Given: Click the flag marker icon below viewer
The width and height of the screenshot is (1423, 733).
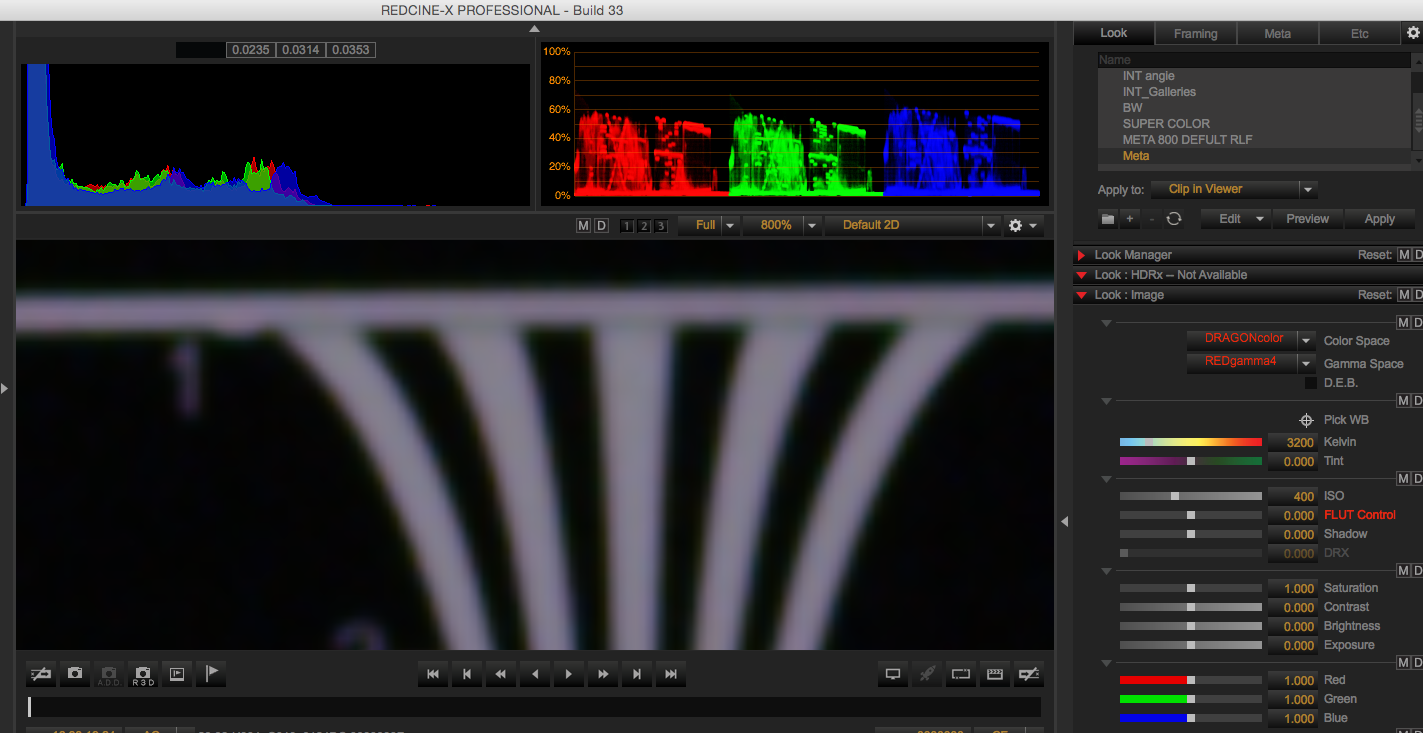Looking at the screenshot, I should (x=211, y=674).
